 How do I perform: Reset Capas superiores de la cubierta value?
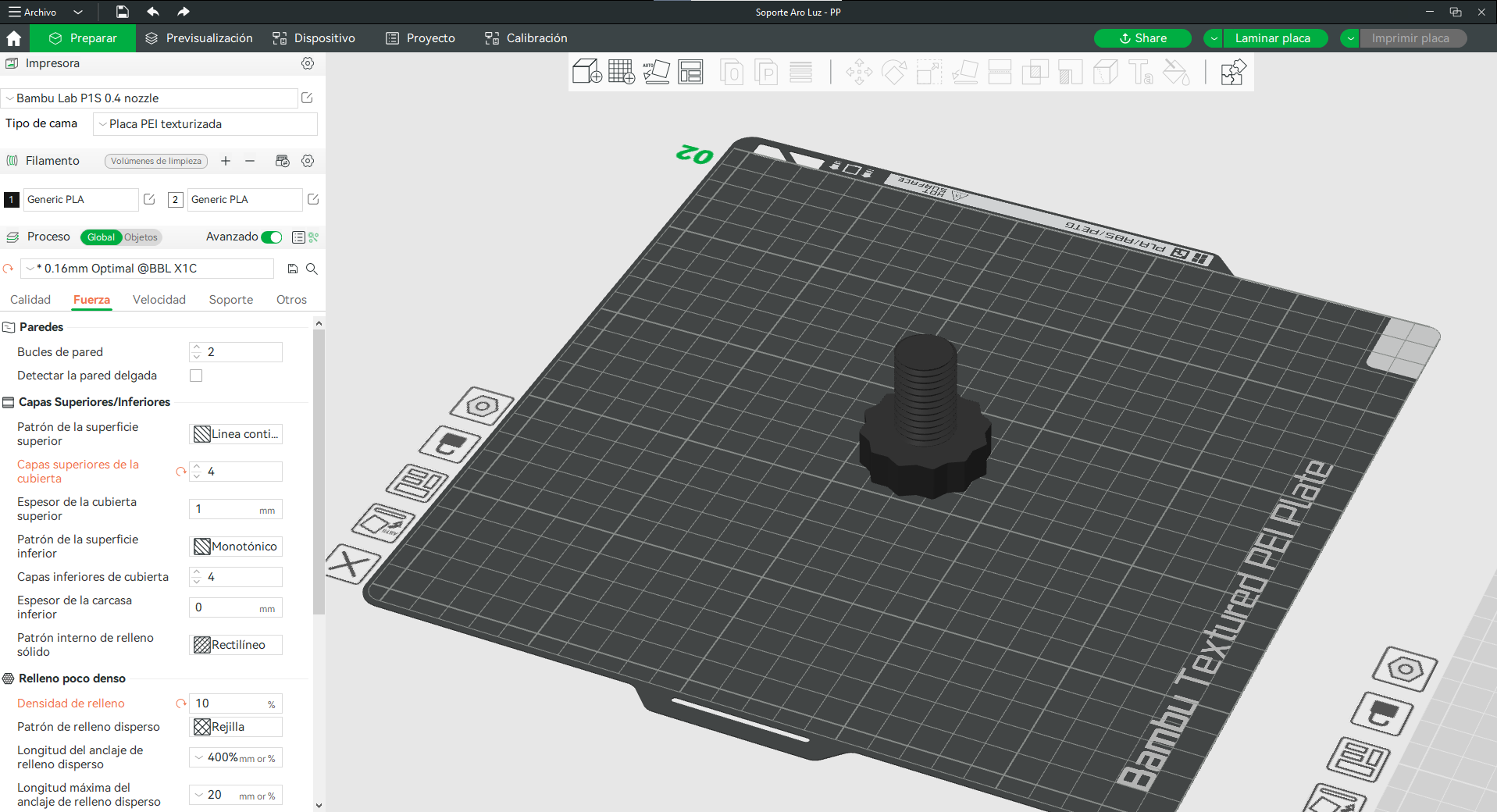(x=180, y=472)
